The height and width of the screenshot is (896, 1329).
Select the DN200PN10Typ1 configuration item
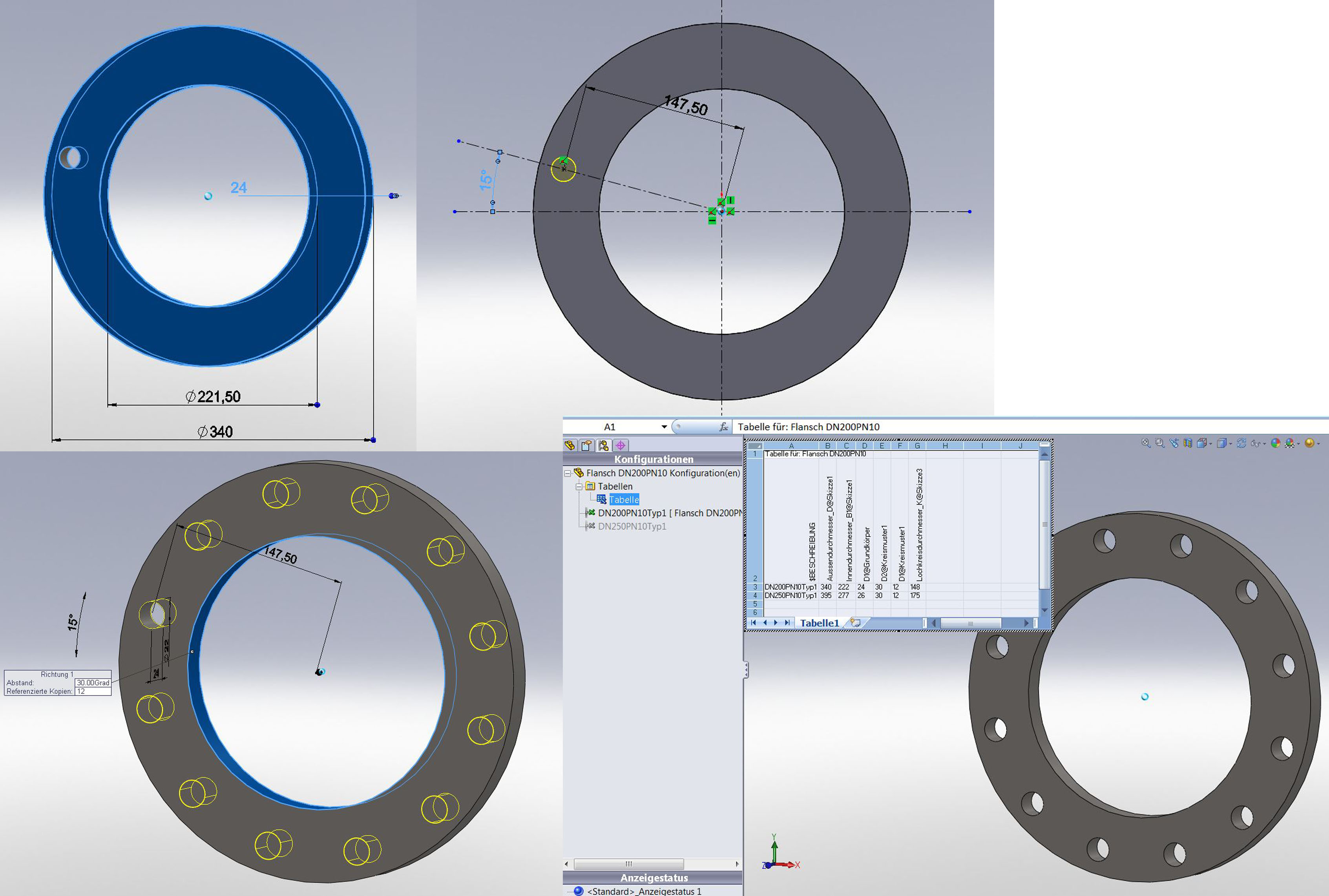coord(632,513)
